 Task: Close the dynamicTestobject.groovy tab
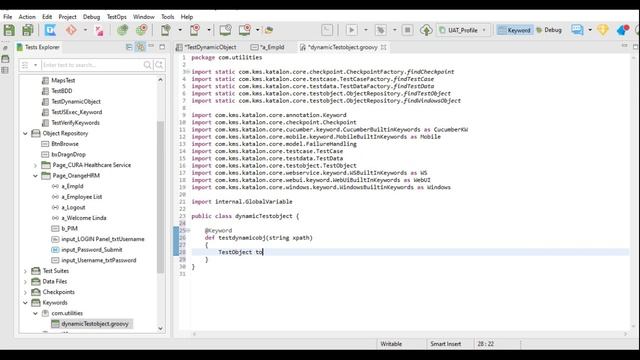tap(384, 47)
